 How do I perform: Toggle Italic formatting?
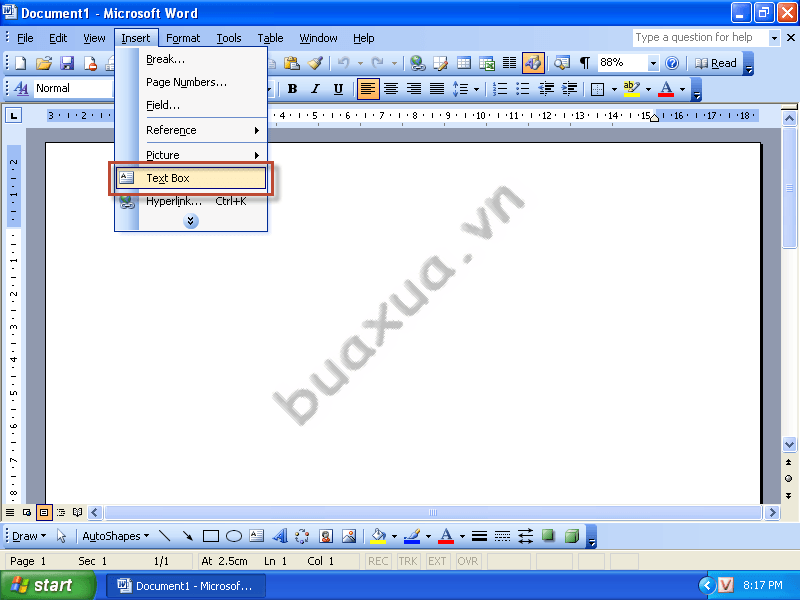[x=315, y=89]
